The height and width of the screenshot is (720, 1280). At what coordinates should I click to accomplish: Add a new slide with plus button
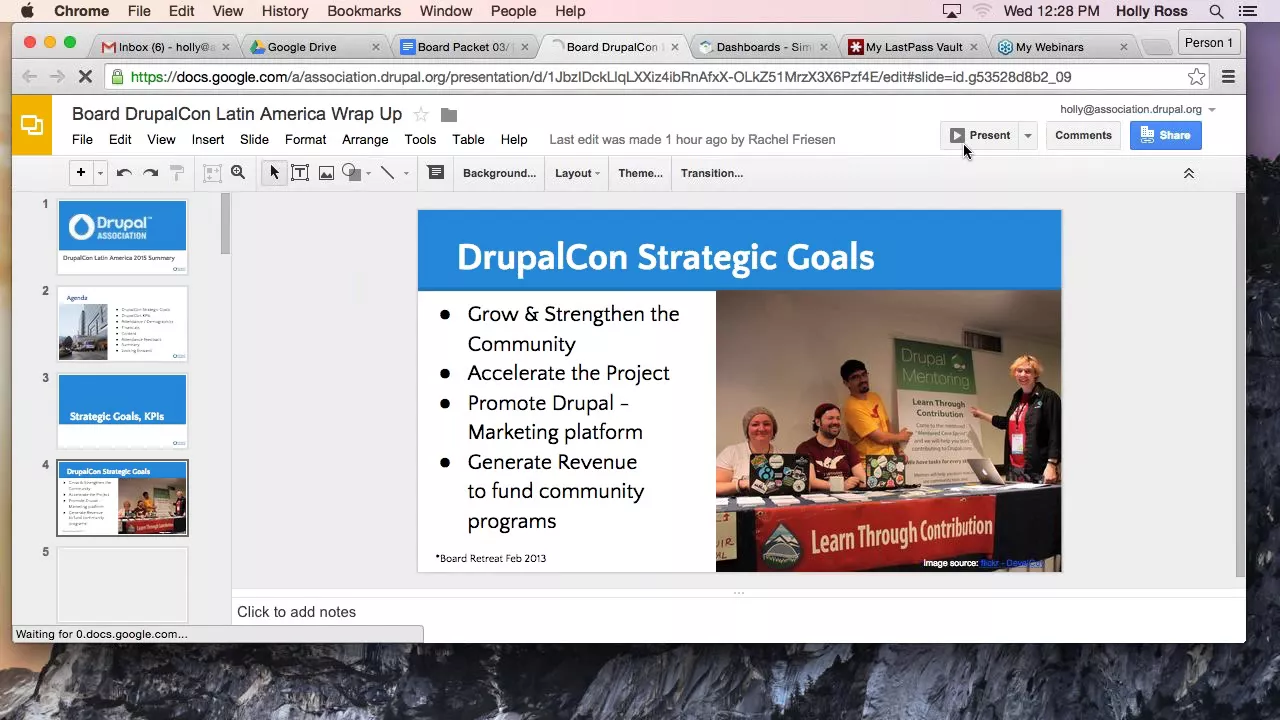[x=80, y=173]
